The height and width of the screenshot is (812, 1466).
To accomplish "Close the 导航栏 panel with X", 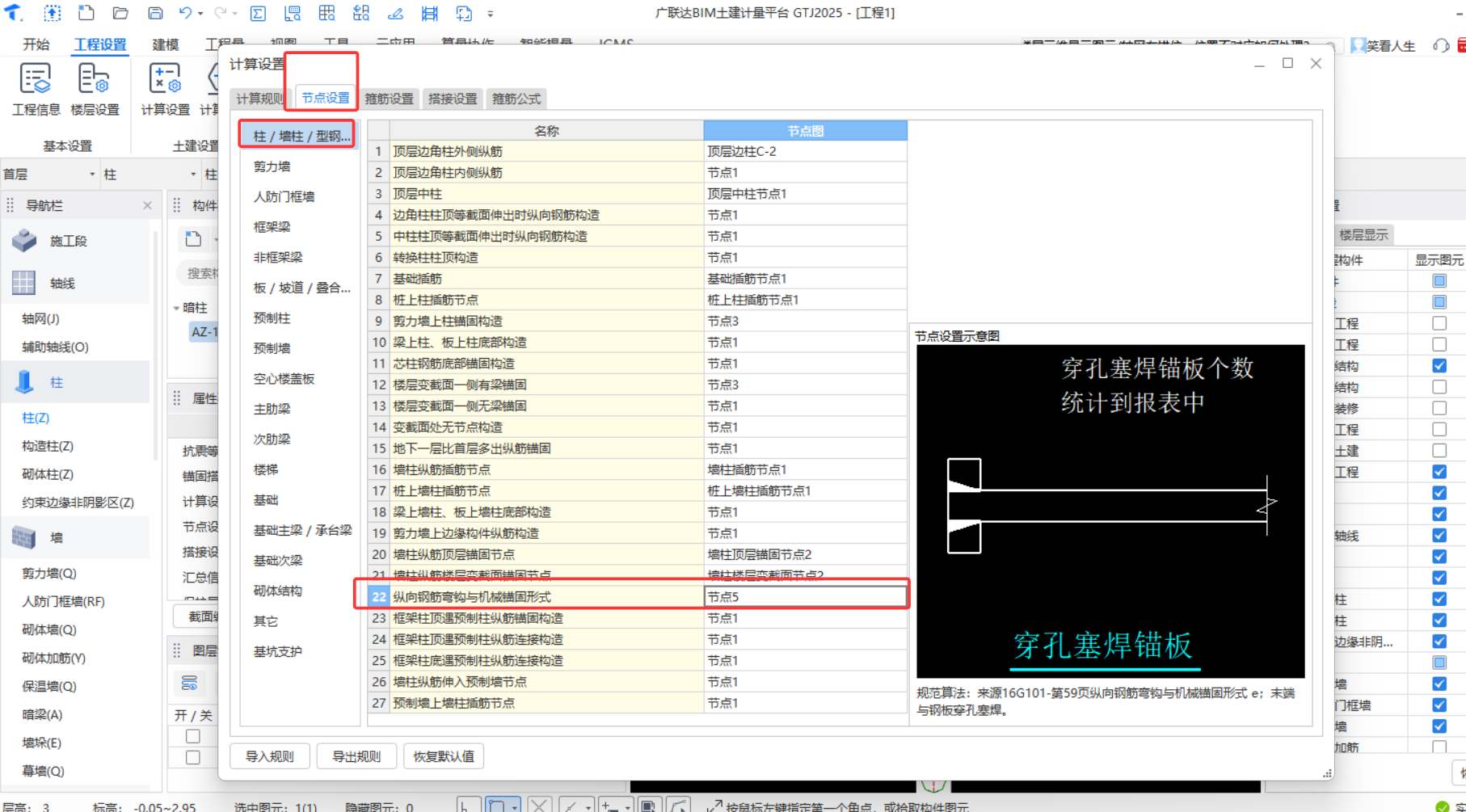I will 147,205.
